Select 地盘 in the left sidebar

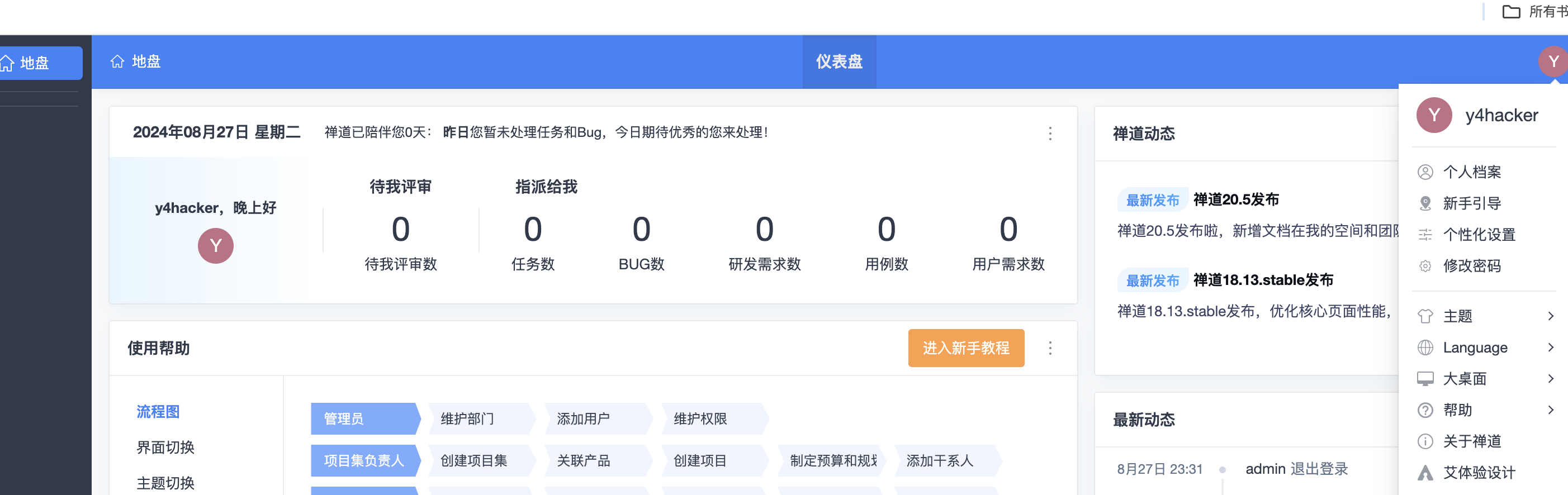coord(35,63)
